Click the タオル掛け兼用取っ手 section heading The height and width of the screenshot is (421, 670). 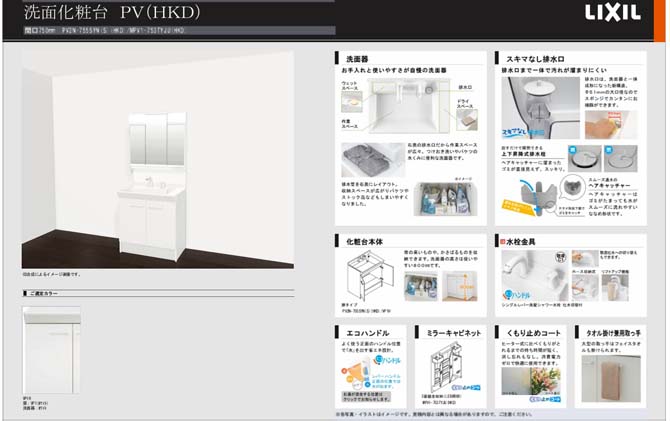613,333
